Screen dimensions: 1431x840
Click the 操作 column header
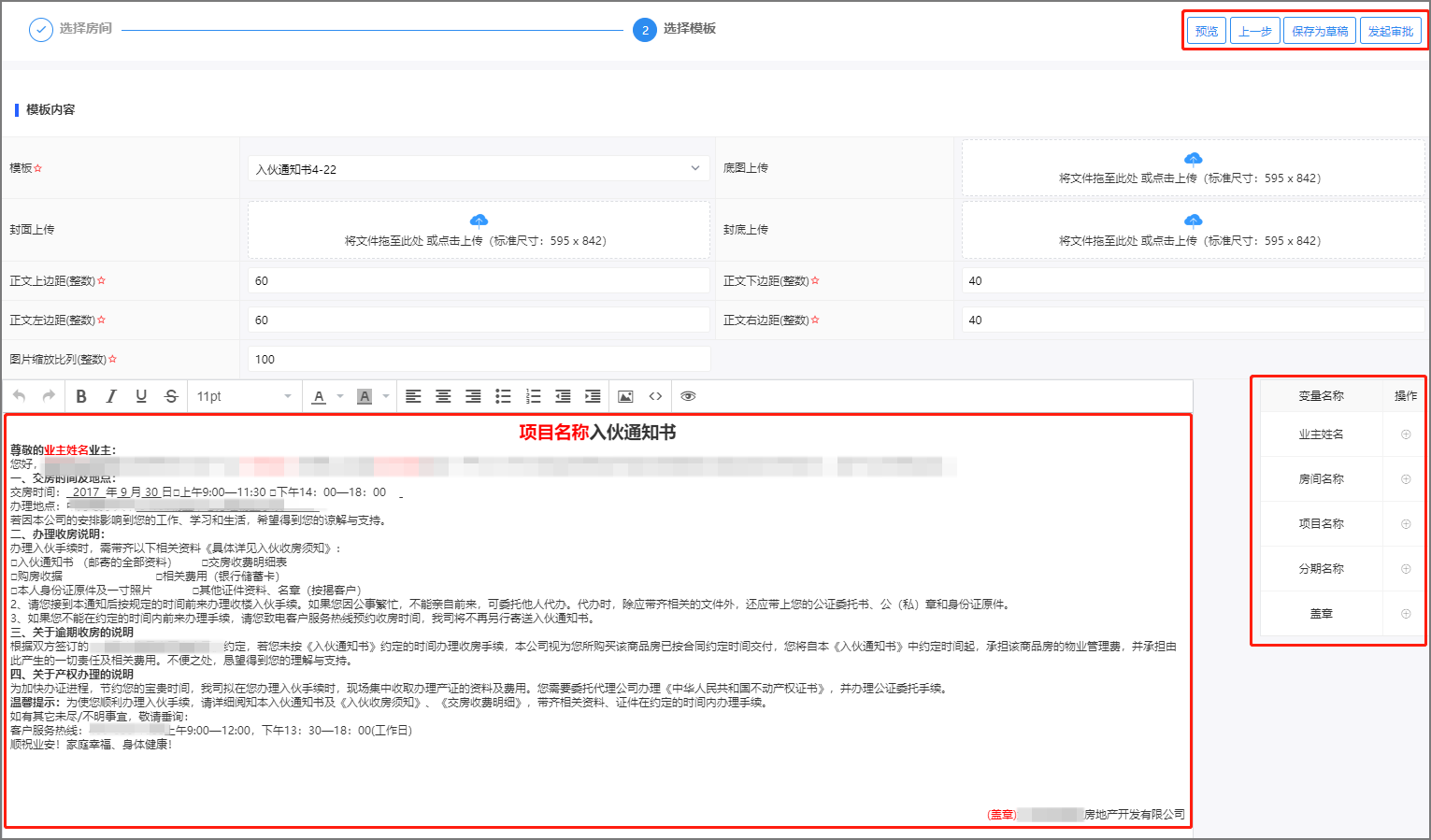tap(1406, 396)
